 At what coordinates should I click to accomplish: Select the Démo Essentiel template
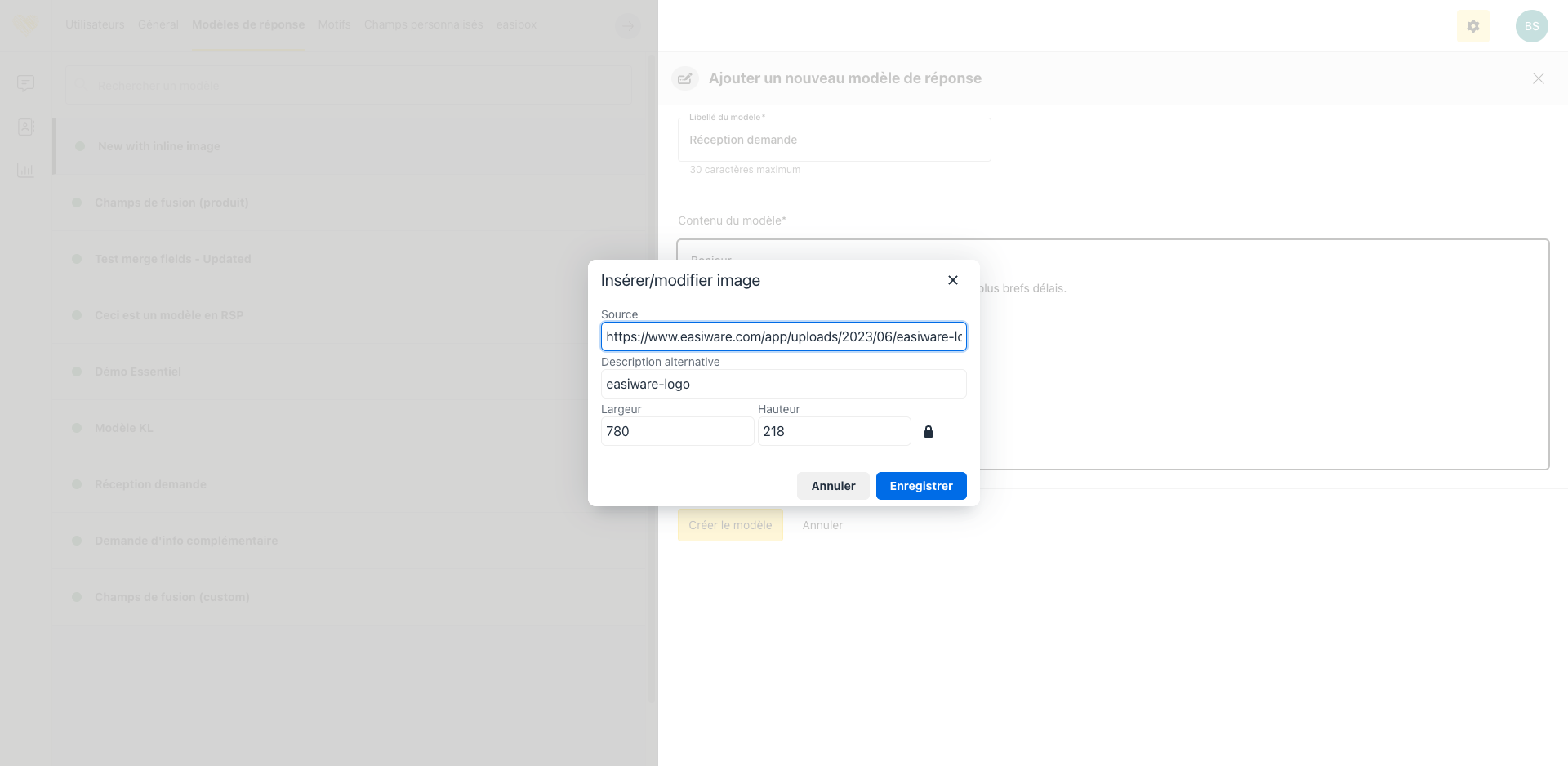coord(138,372)
